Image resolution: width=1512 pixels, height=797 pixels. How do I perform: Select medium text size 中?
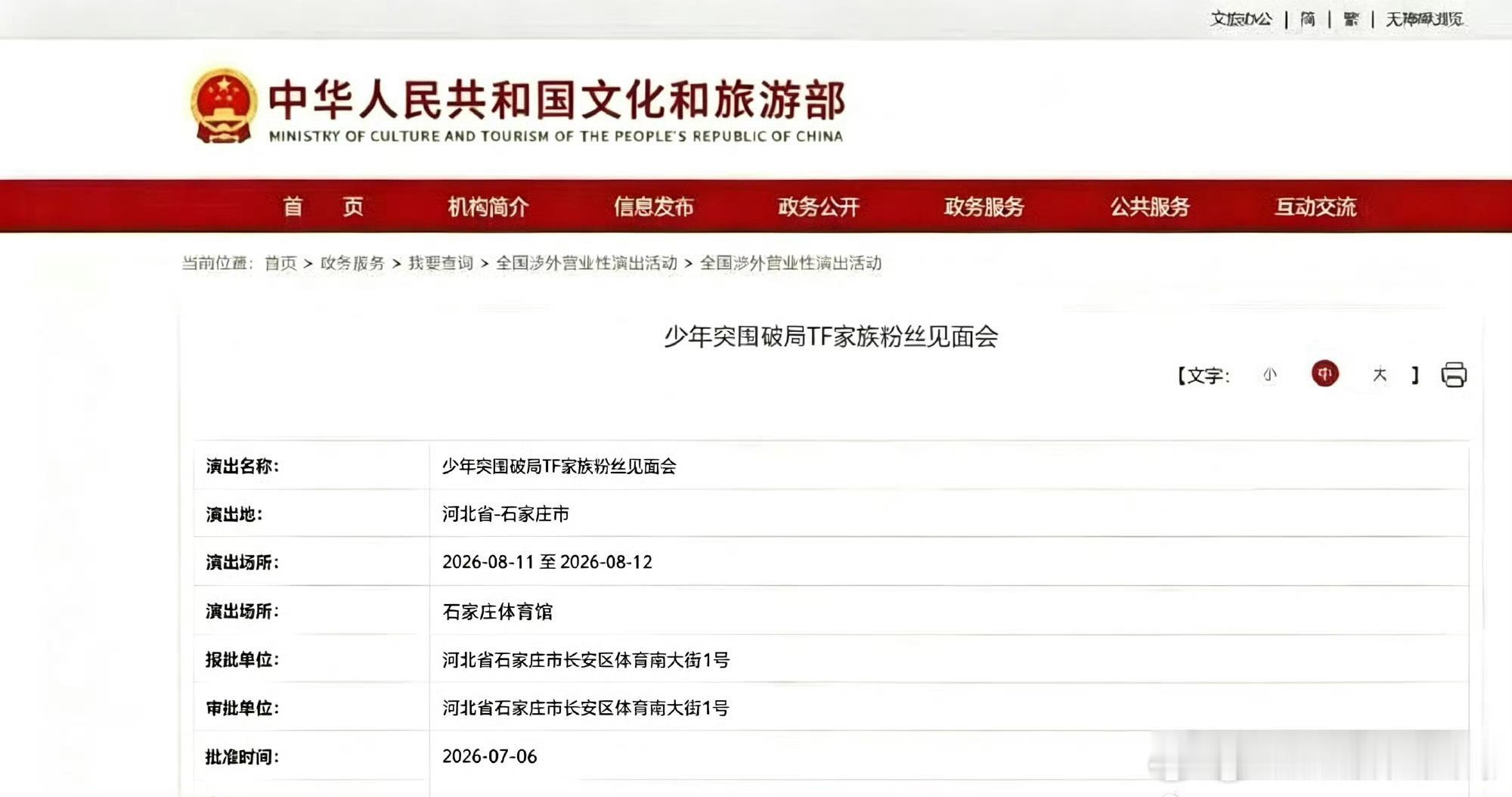point(1325,374)
